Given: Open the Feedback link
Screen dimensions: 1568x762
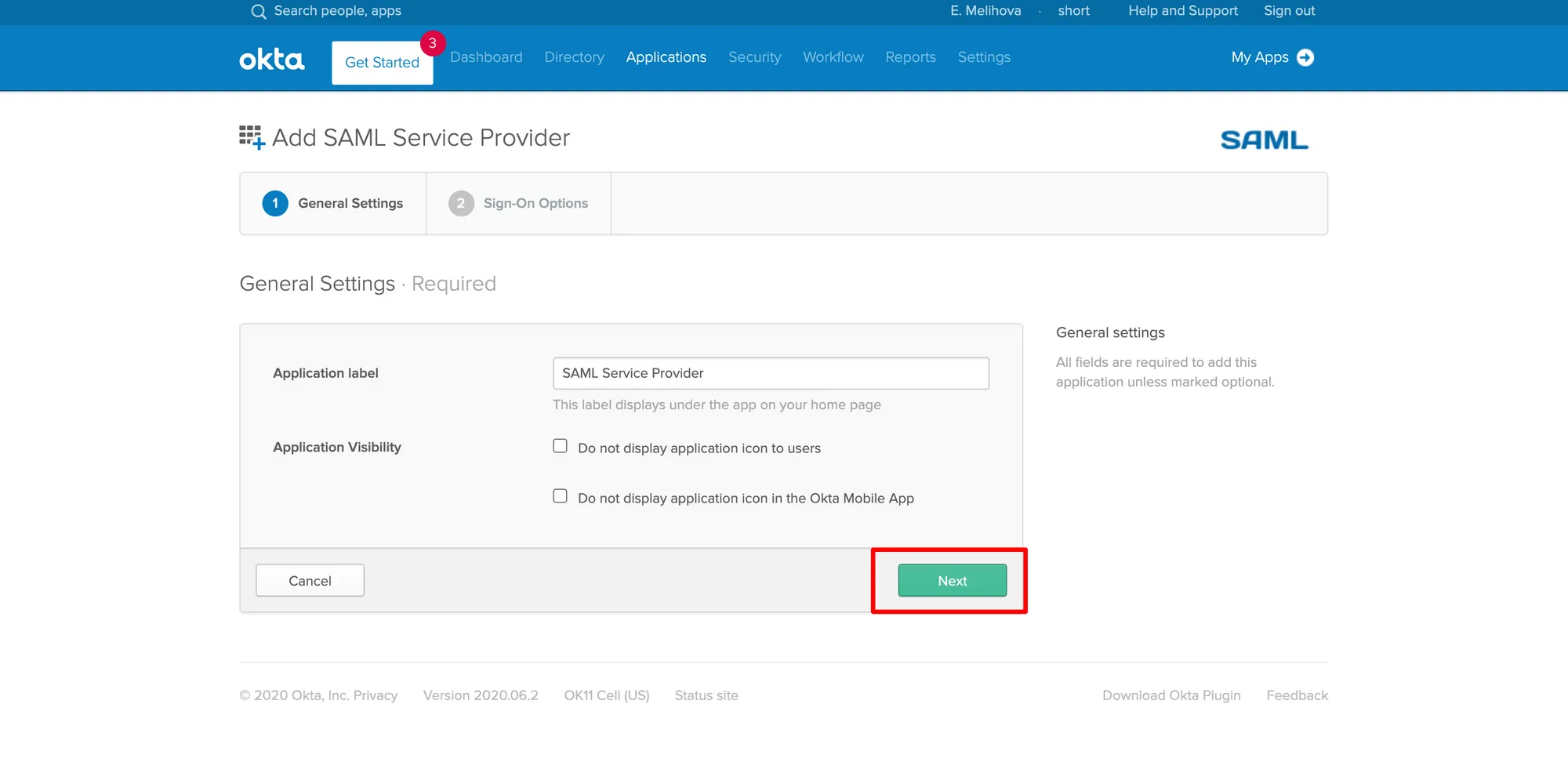Looking at the screenshot, I should tap(1297, 695).
